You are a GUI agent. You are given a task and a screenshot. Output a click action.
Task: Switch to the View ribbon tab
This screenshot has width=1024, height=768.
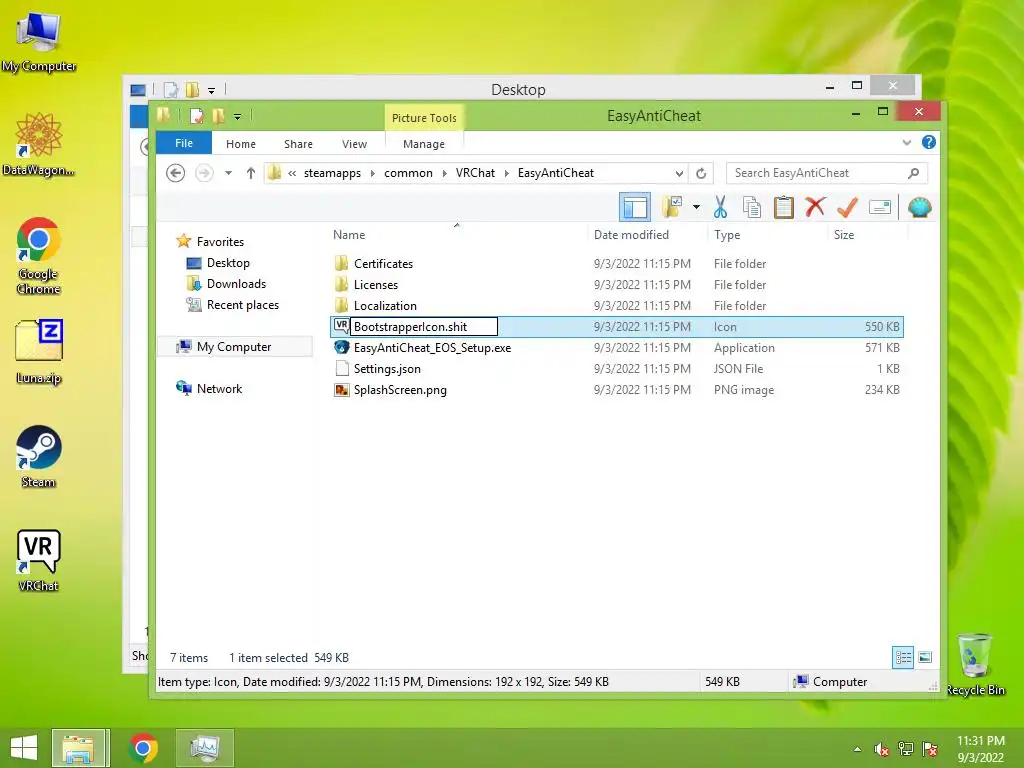point(354,144)
